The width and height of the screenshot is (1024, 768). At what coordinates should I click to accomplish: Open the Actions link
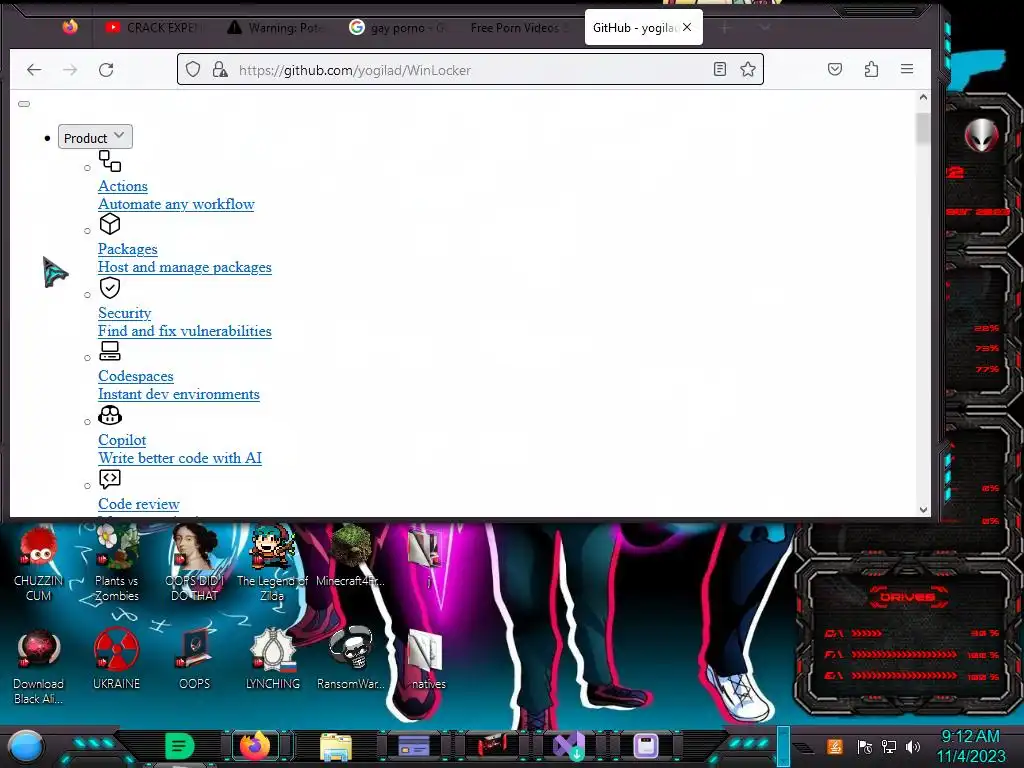pos(123,186)
